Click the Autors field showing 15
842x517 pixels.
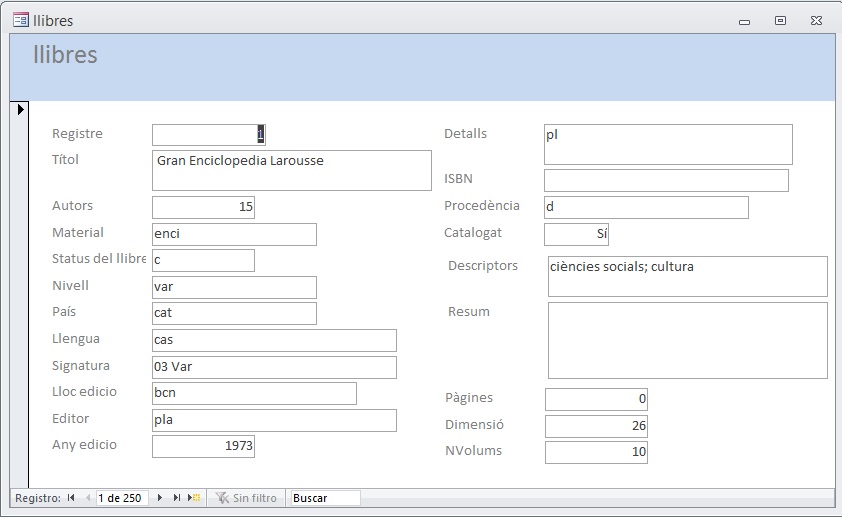(x=204, y=207)
